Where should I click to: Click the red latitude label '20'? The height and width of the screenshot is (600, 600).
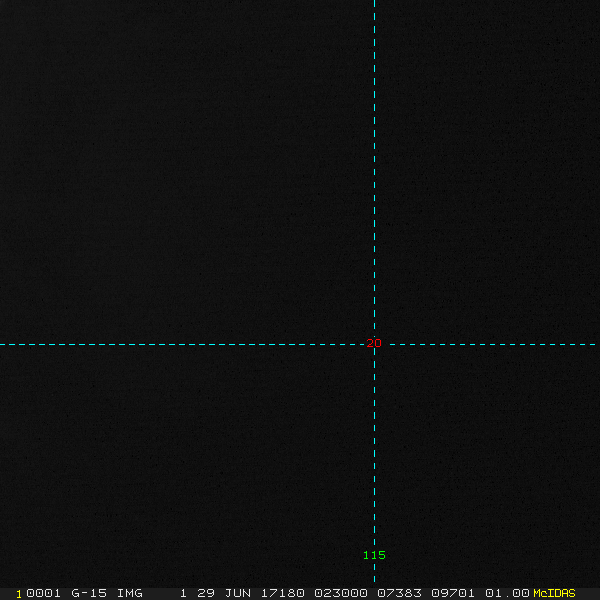coord(374,343)
